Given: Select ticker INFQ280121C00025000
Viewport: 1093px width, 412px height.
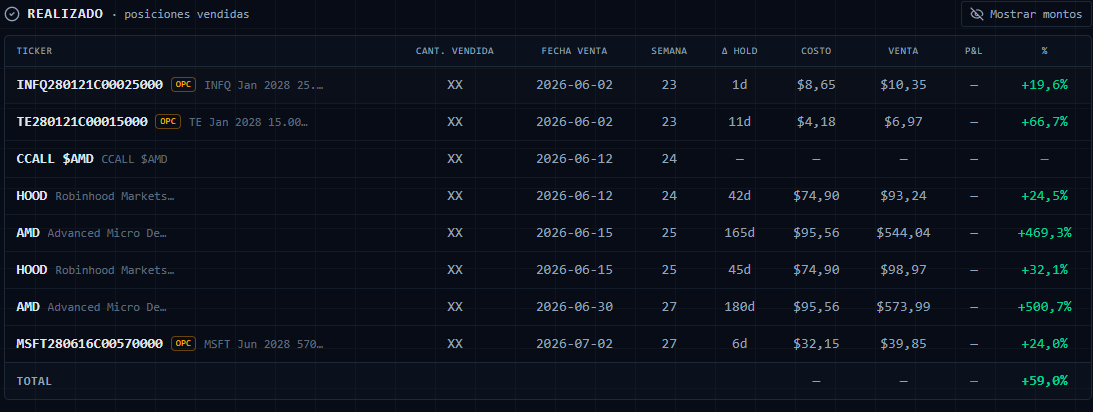Looking at the screenshot, I should [x=89, y=84].
